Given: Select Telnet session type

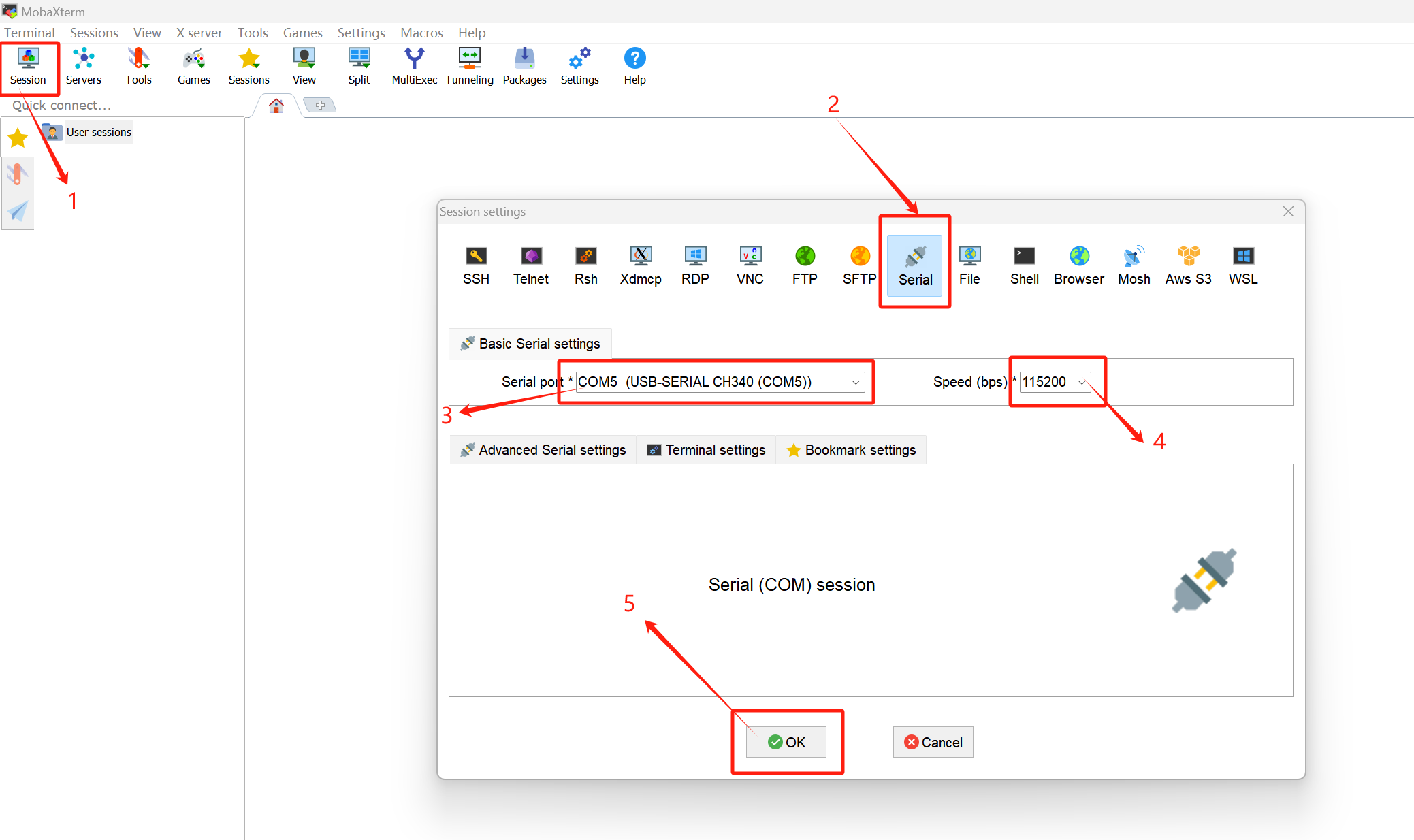Looking at the screenshot, I should pos(531,265).
